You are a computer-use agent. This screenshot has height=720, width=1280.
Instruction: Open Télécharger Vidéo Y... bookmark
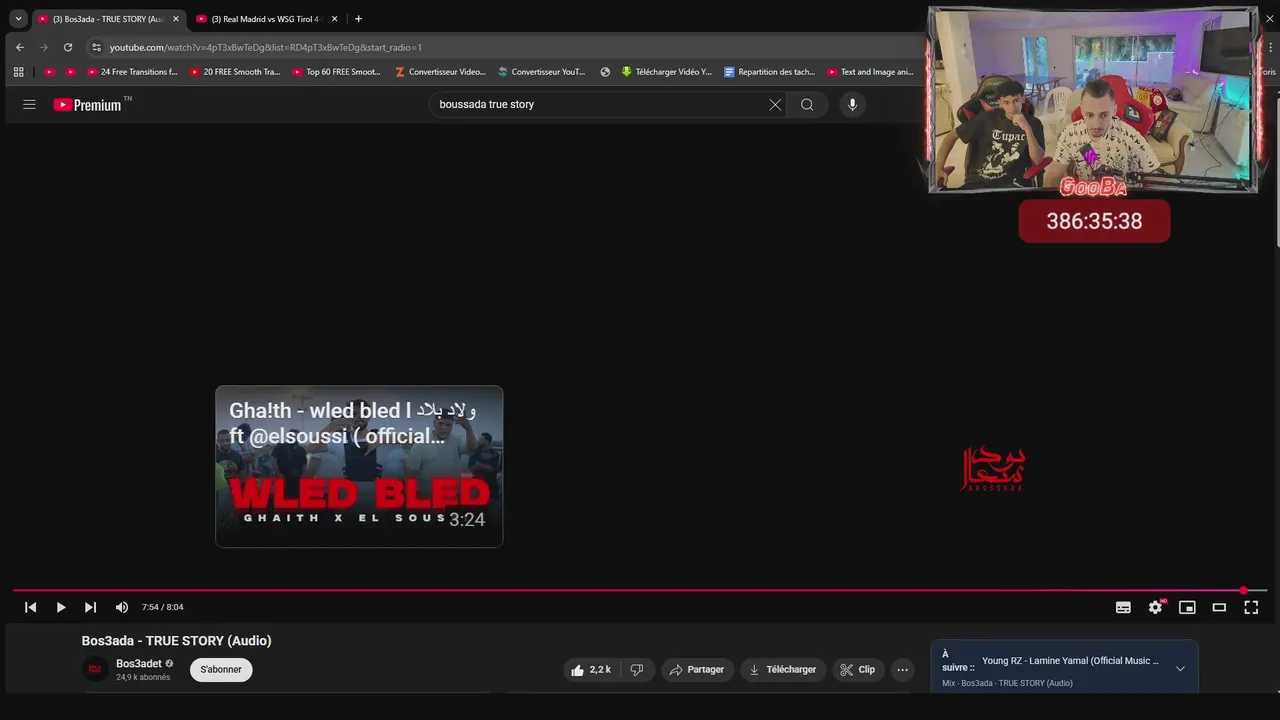(667, 72)
